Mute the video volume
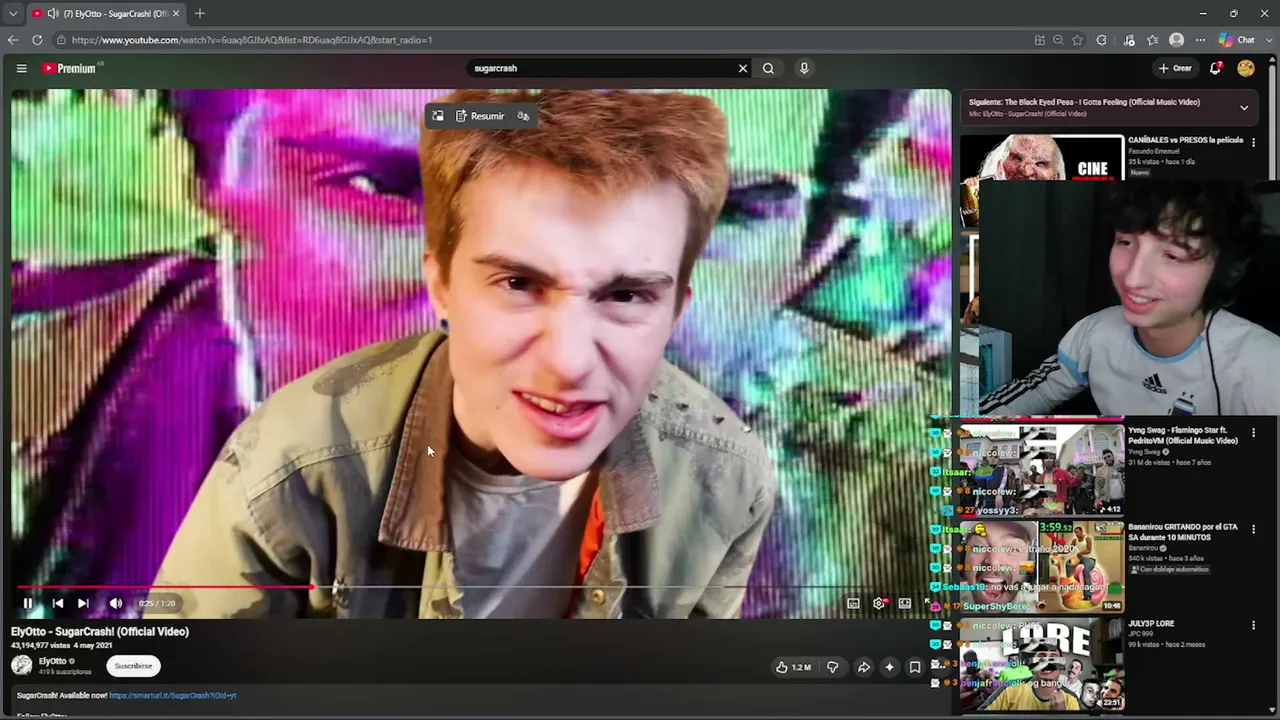This screenshot has height=720, width=1280. 115,603
